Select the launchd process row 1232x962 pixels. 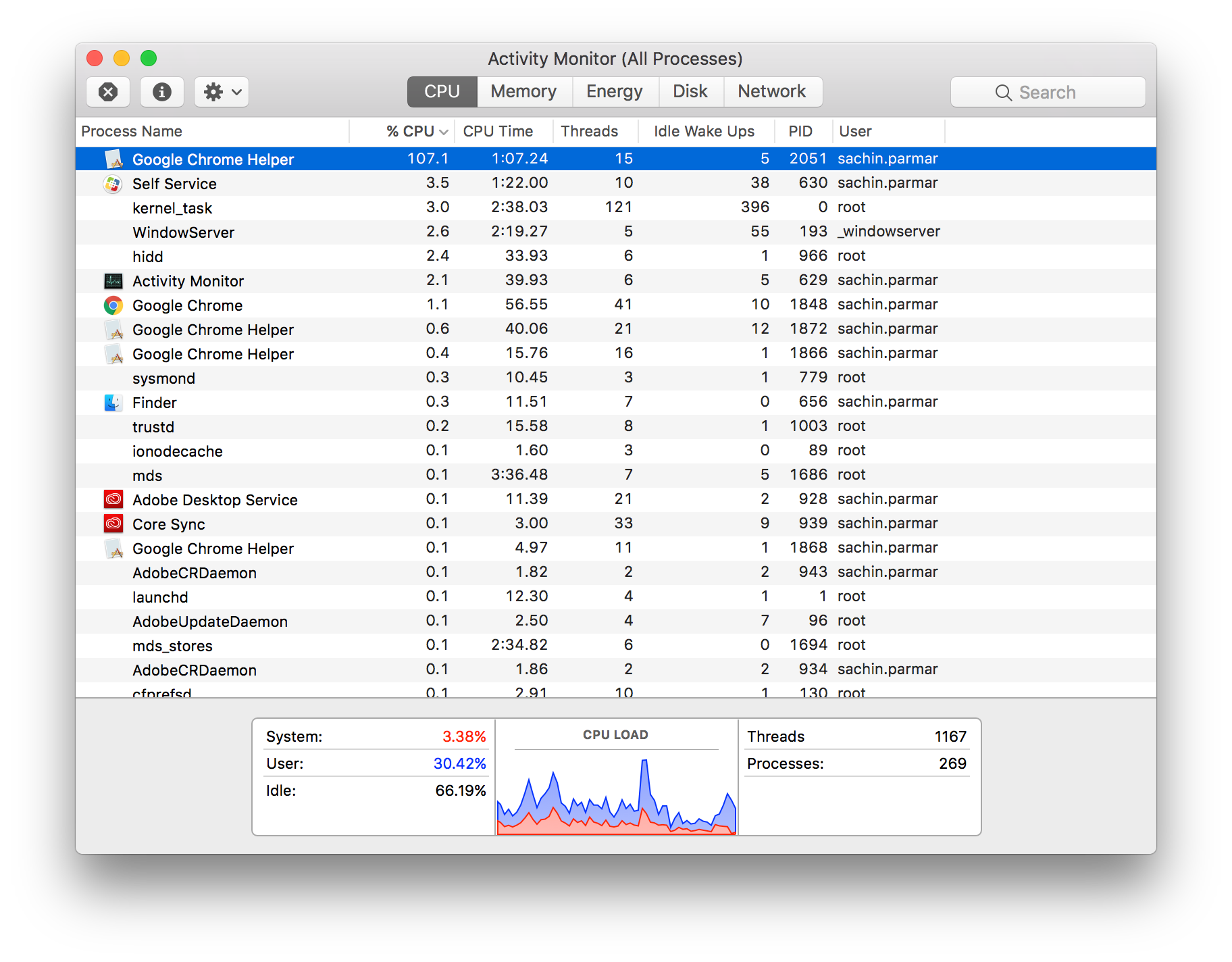[x=616, y=597]
